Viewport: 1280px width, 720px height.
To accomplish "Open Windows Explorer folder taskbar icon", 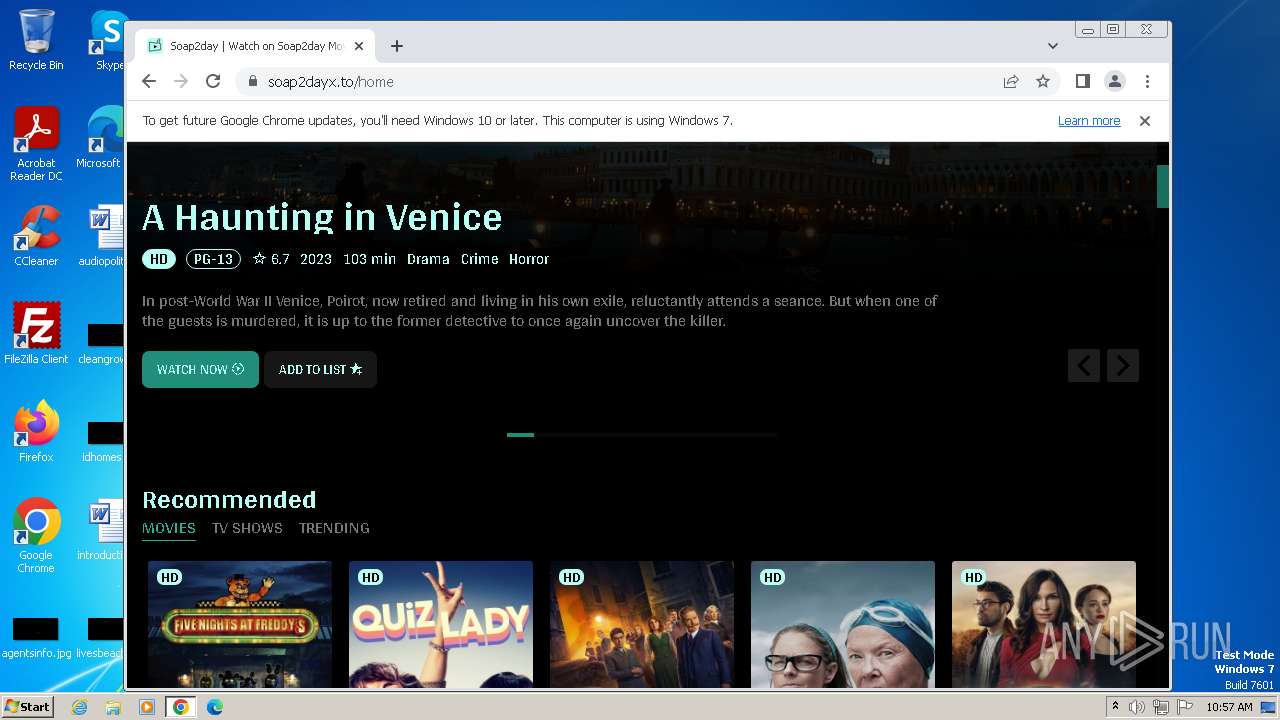I will coord(113,707).
